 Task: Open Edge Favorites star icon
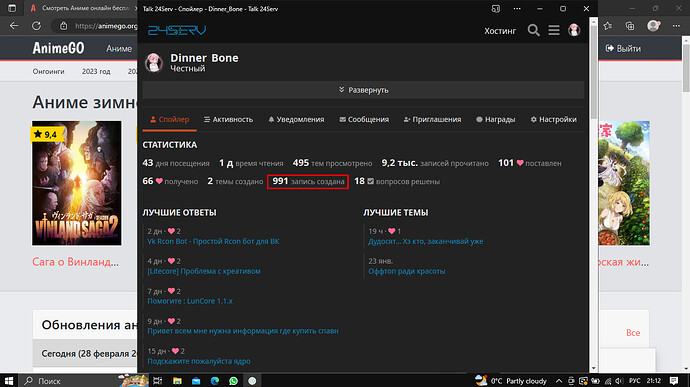coord(608,26)
